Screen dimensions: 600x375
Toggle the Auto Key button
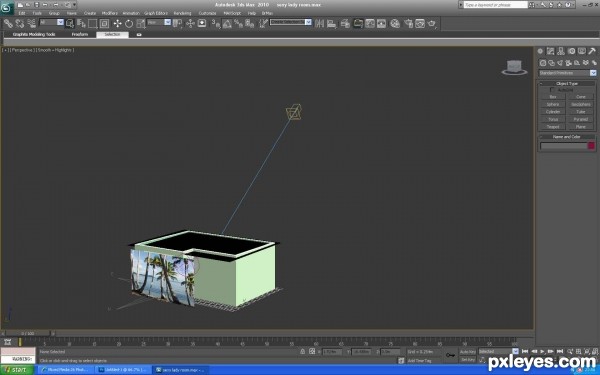(x=468, y=352)
